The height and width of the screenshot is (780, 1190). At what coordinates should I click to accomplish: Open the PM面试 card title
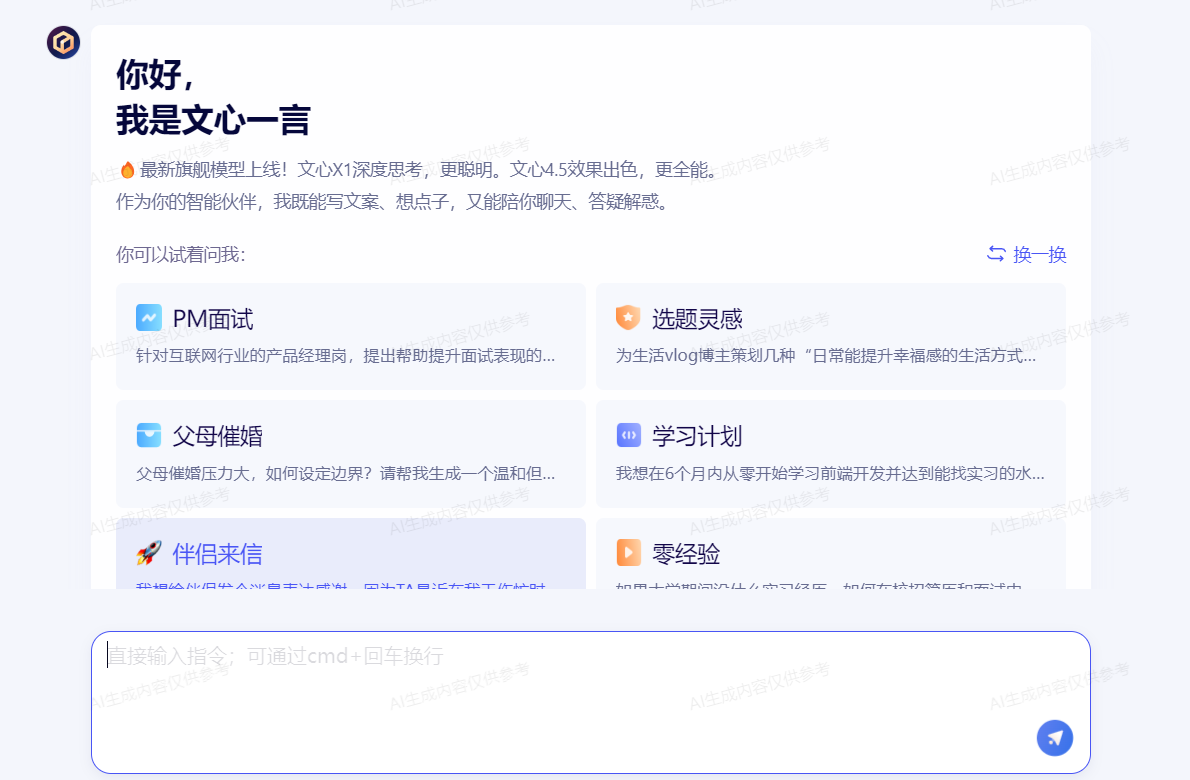(212, 319)
